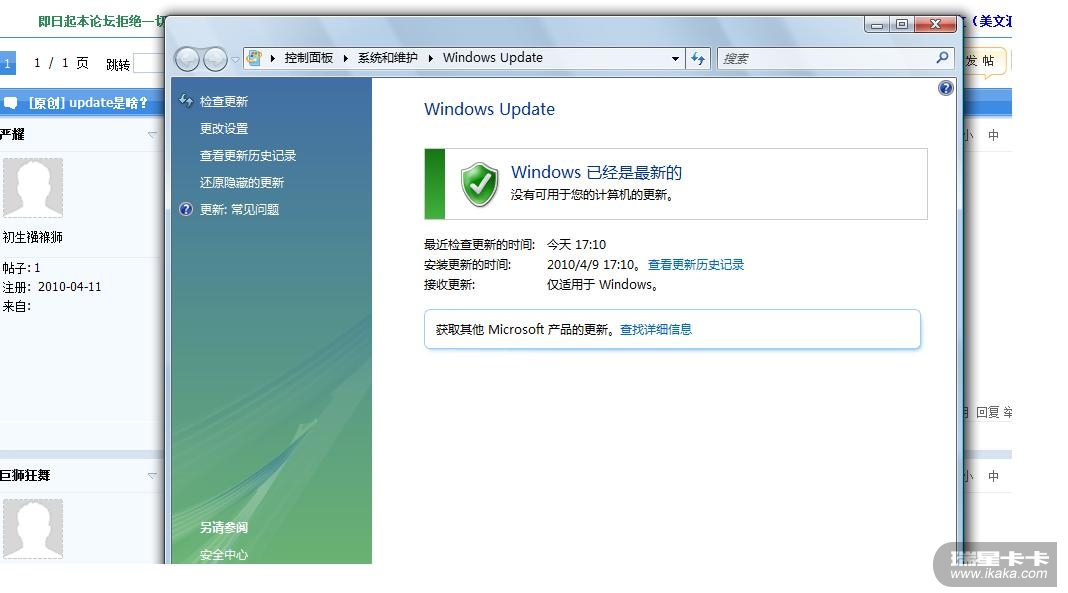Minimize the Windows Update window
The image size is (1068, 593).
click(877, 25)
